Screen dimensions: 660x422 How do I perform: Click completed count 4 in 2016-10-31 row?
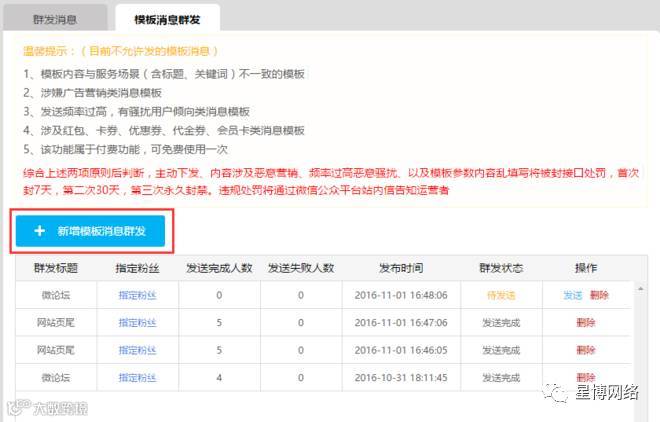[219, 377]
